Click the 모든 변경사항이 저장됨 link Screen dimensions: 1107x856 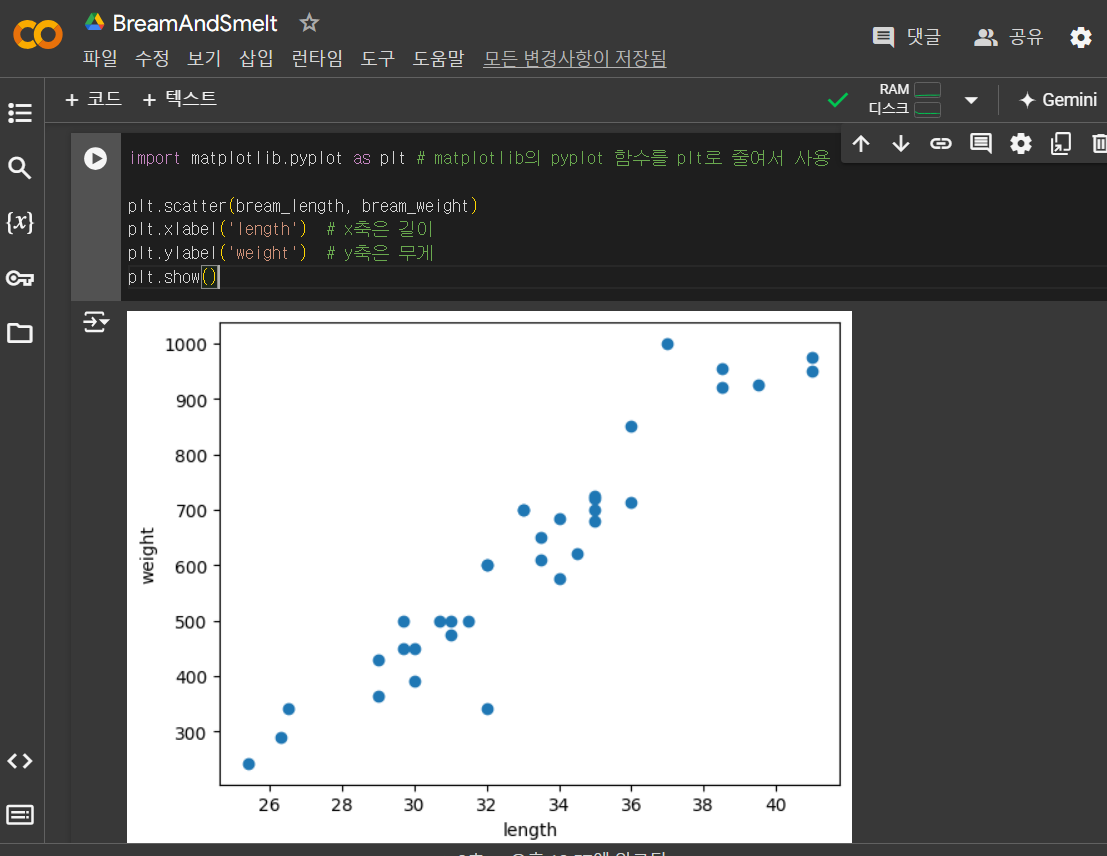pyautogui.click(x=575, y=58)
